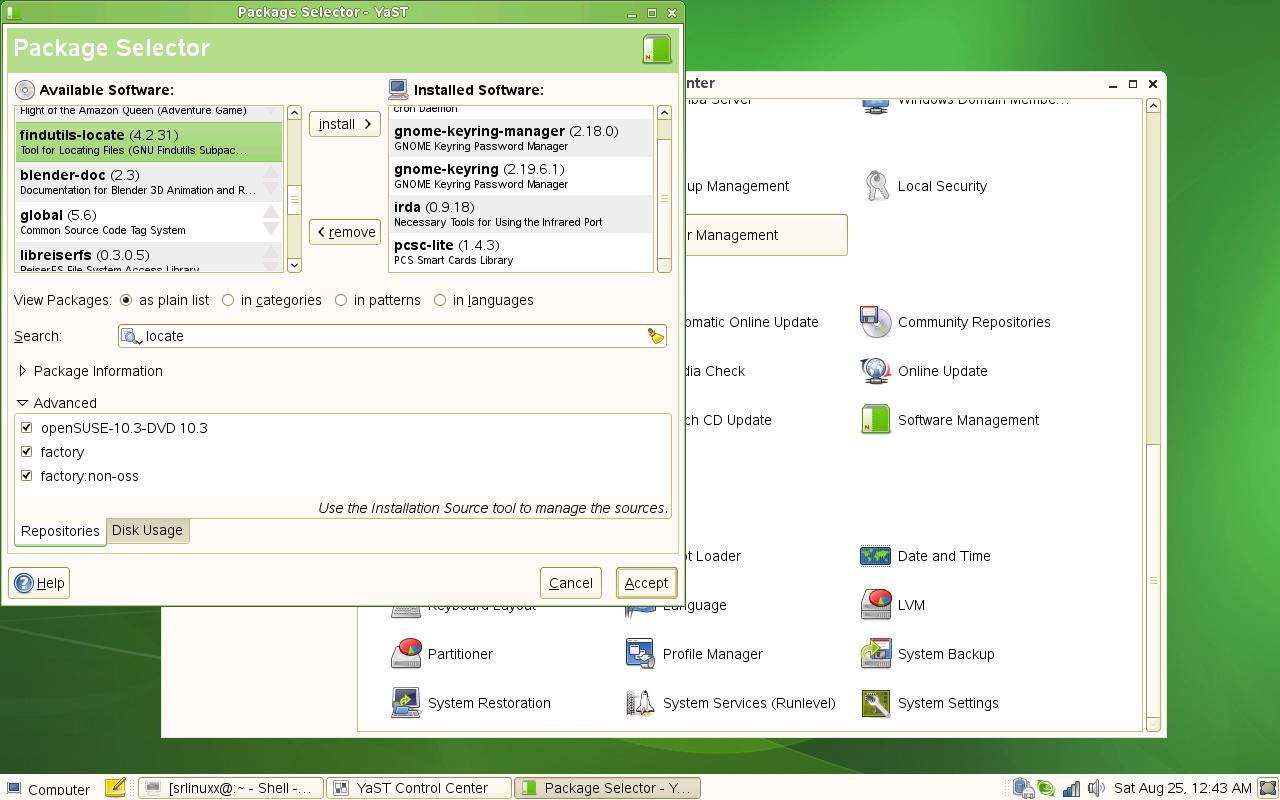Open the volume speaker tray icon

click(x=1096, y=788)
